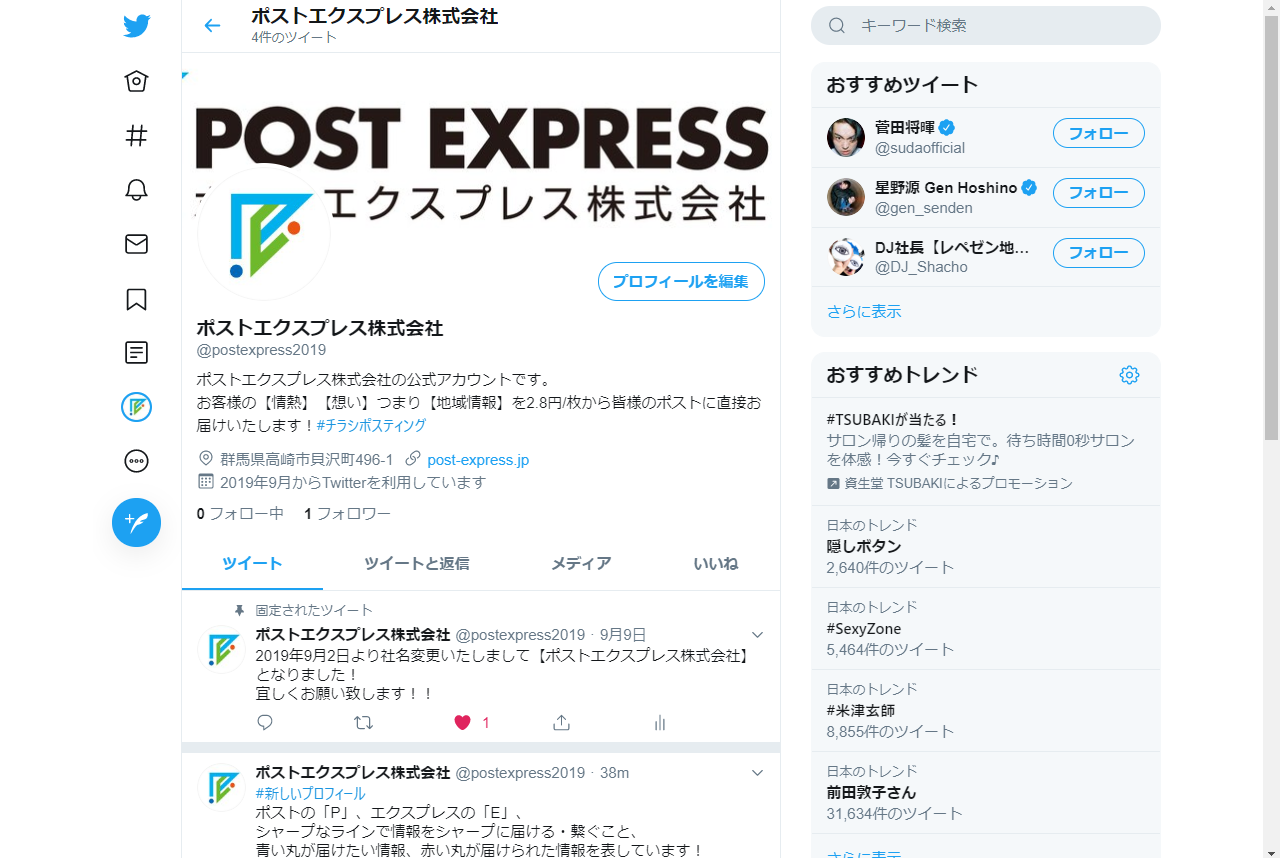Go back using the left arrow
The image size is (1280, 858).
click(212, 26)
